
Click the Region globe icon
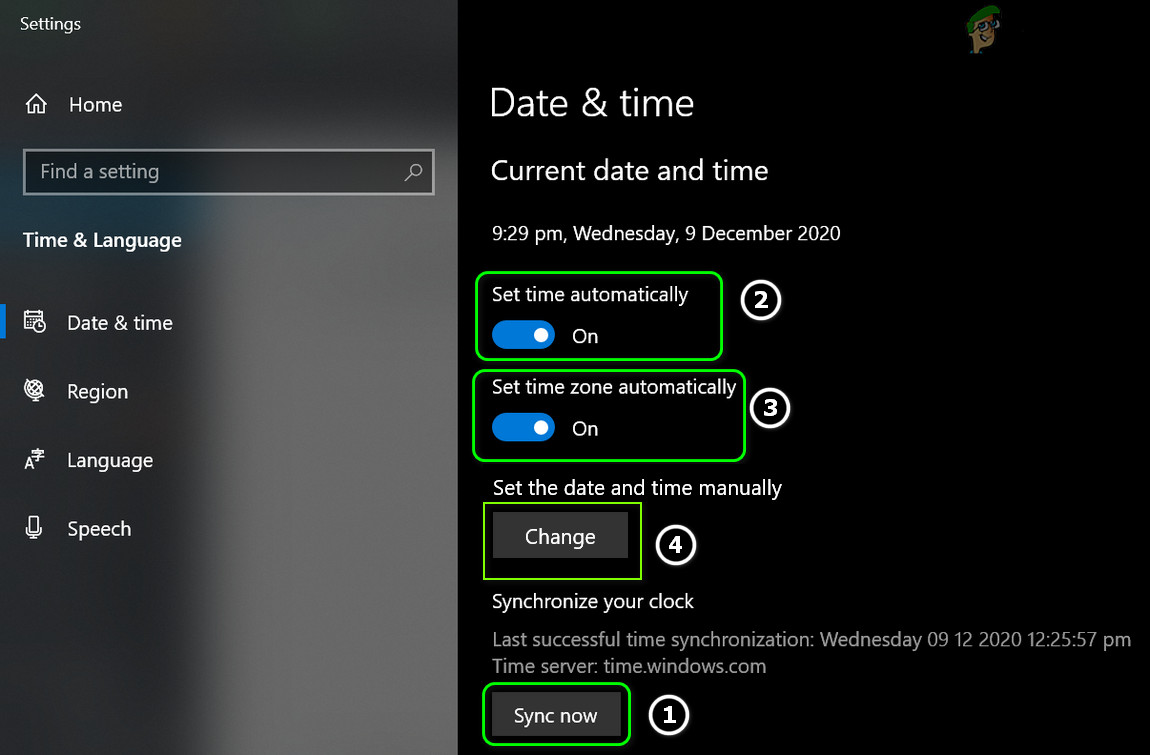click(x=34, y=390)
